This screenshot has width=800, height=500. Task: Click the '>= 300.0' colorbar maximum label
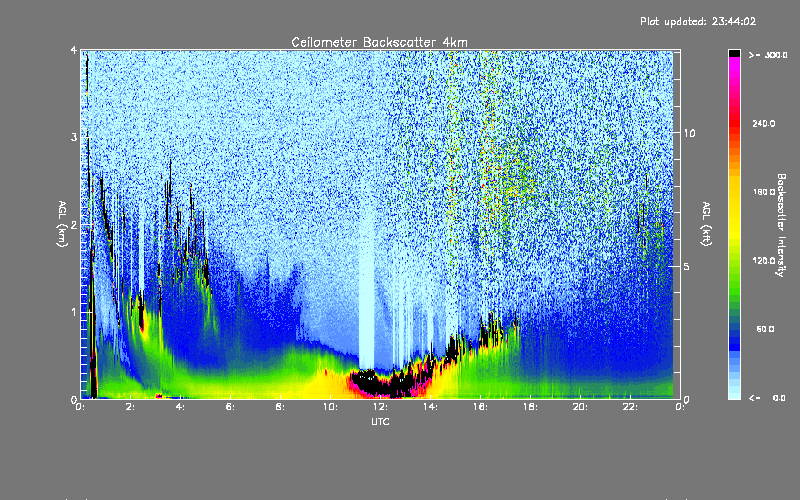pos(768,55)
